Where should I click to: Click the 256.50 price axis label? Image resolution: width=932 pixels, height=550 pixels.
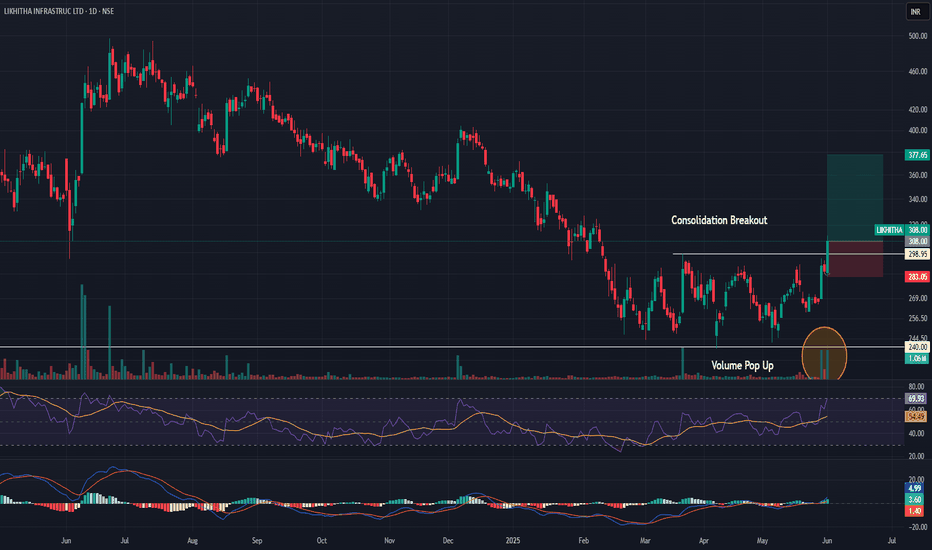point(917,319)
